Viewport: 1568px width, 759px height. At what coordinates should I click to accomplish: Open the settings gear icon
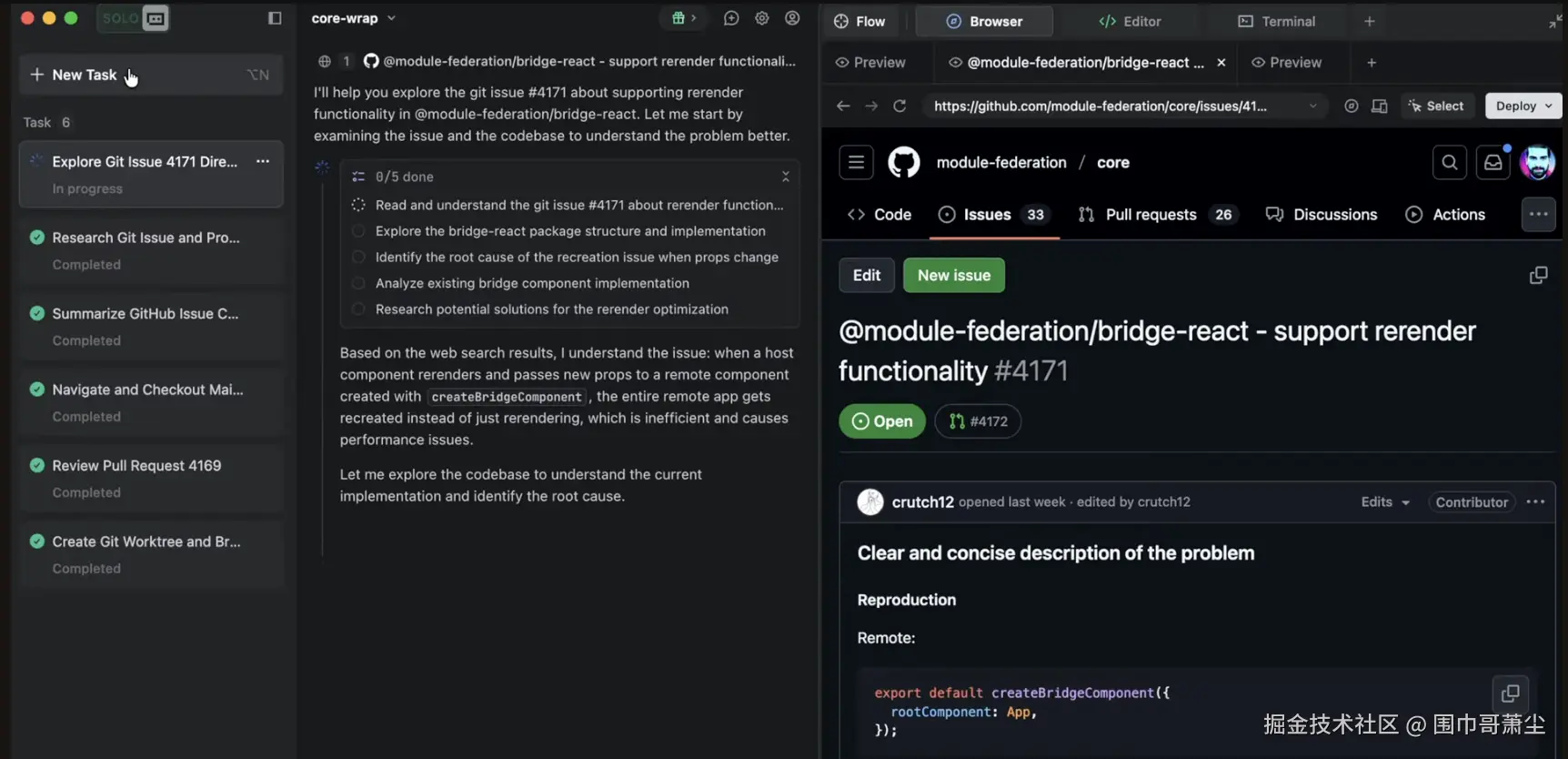762,18
